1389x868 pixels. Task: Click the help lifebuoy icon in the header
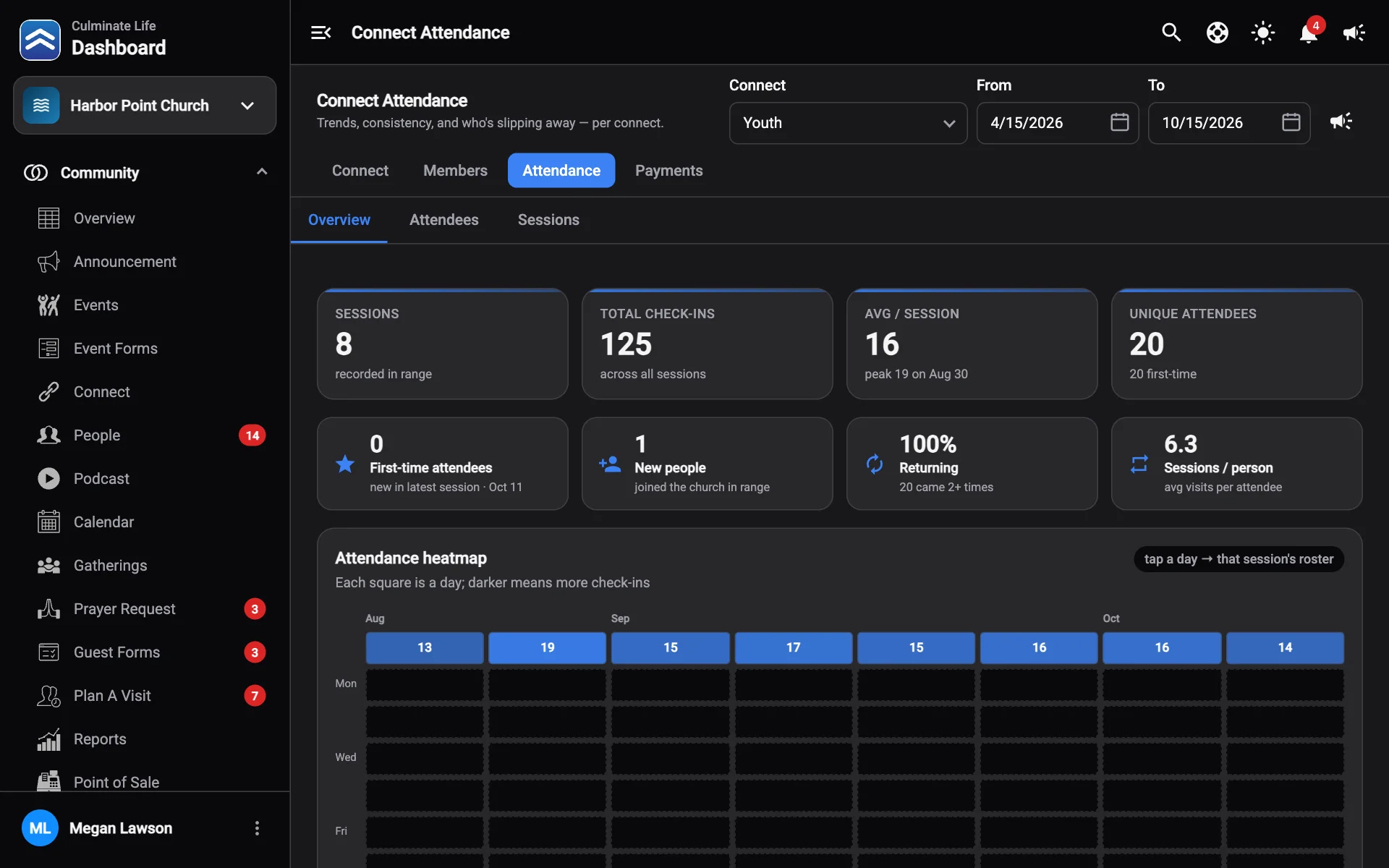point(1218,33)
